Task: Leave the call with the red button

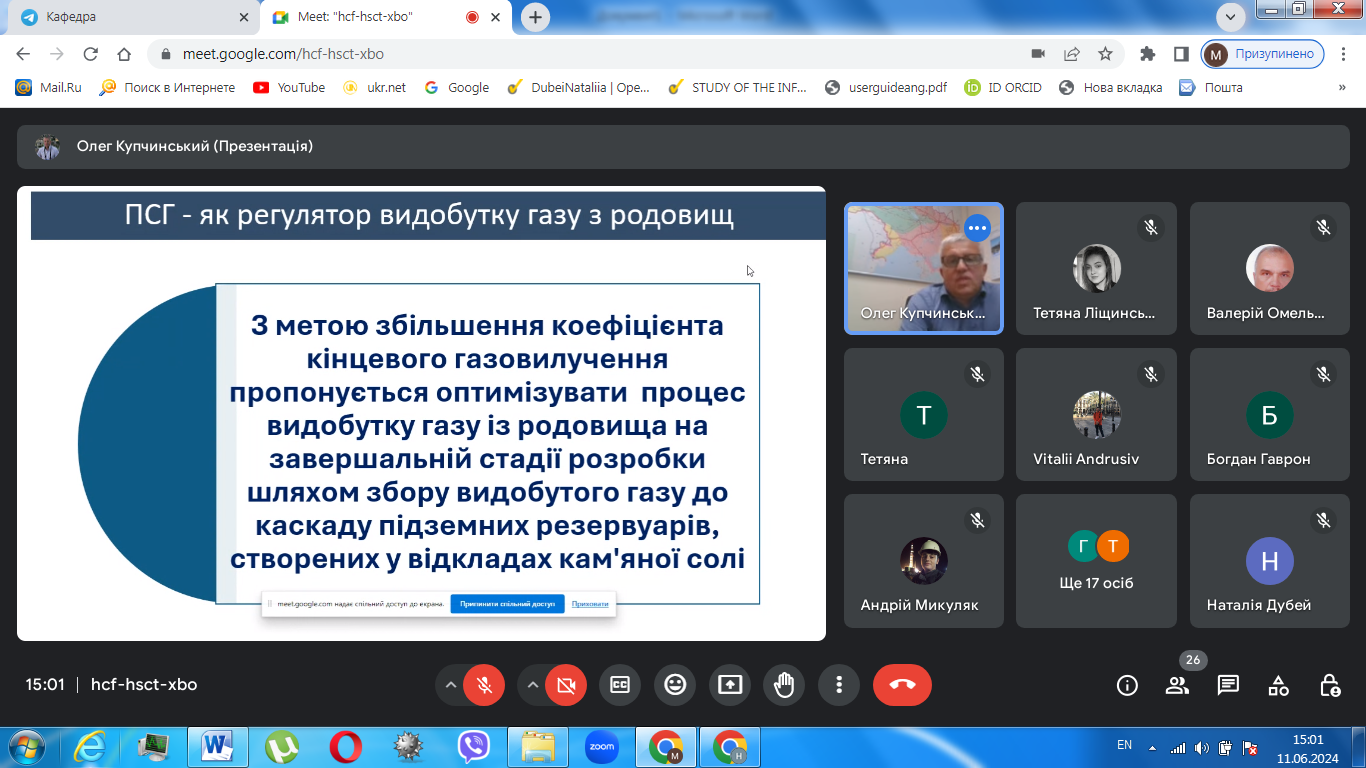Action: 902,685
